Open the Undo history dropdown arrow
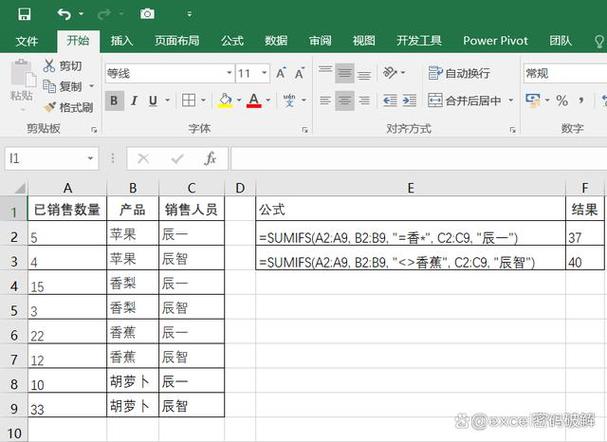The image size is (607, 442). click(81, 14)
